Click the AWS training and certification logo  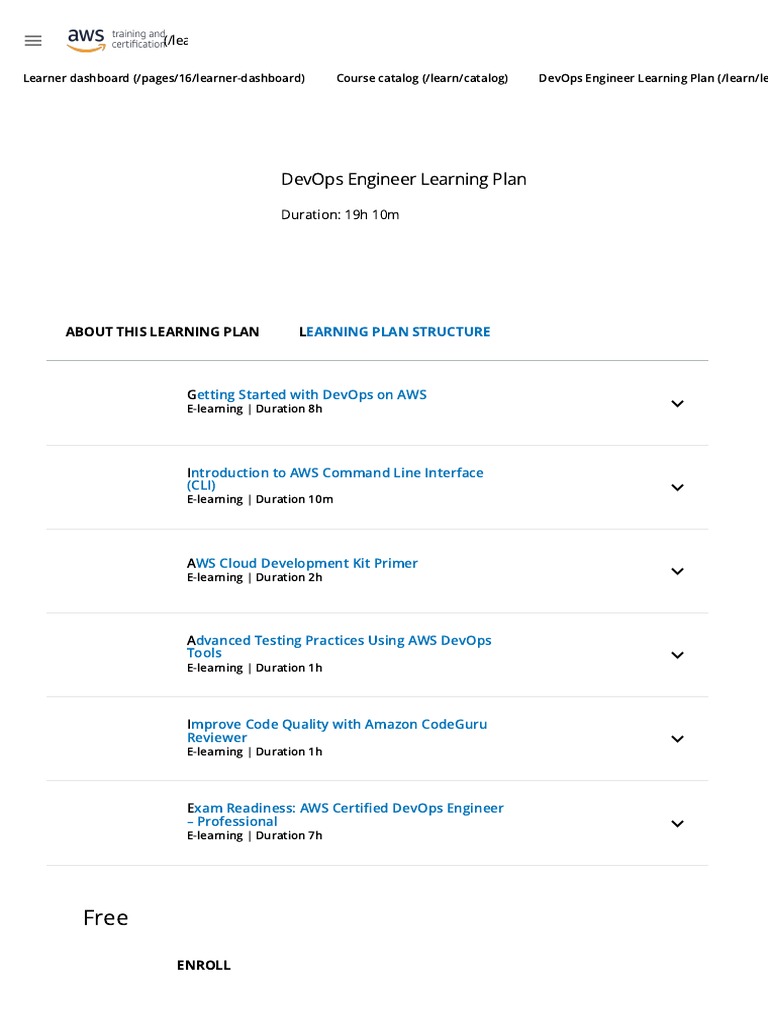[116, 40]
